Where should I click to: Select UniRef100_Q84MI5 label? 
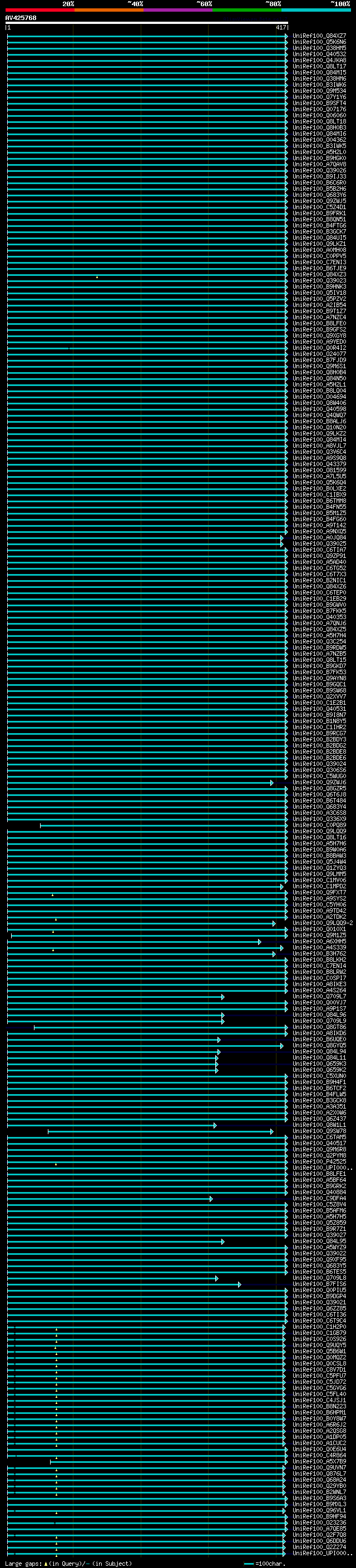point(319,72)
